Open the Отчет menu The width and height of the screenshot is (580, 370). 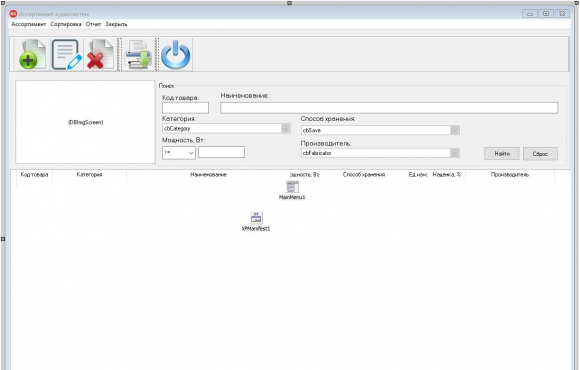pos(93,24)
